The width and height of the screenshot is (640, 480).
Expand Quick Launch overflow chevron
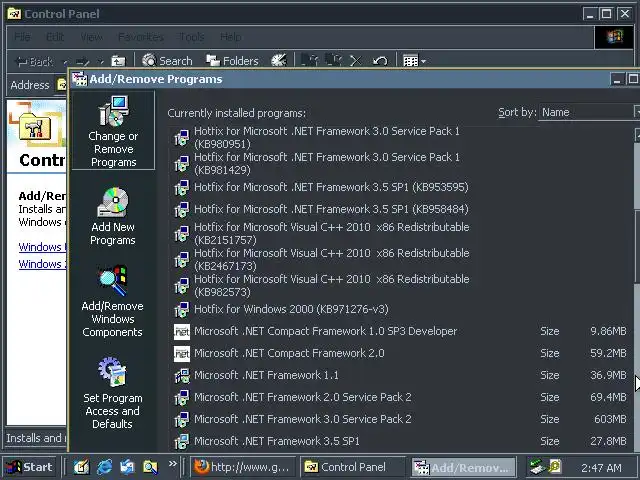173,464
